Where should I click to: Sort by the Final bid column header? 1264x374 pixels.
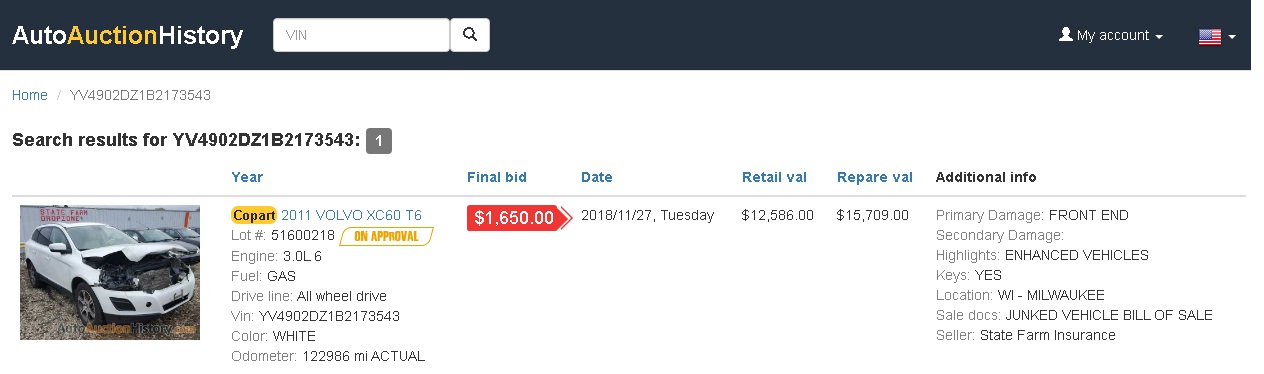pyautogui.click(x=497, y=177)
